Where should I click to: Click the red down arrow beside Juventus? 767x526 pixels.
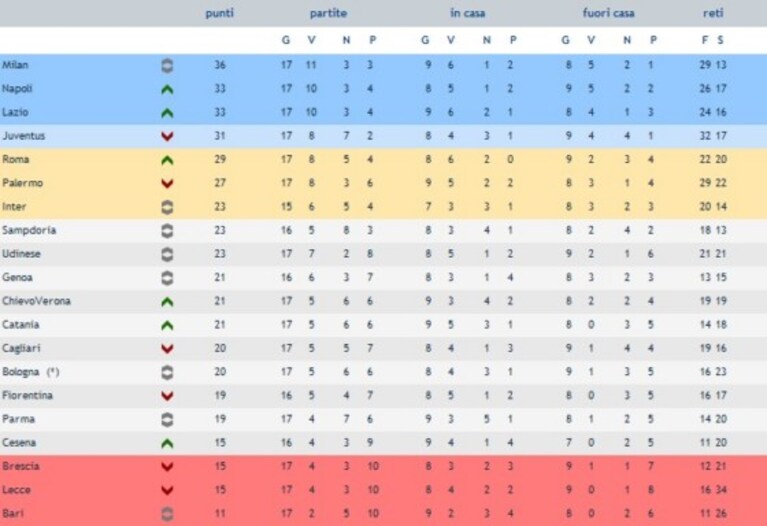167,137
